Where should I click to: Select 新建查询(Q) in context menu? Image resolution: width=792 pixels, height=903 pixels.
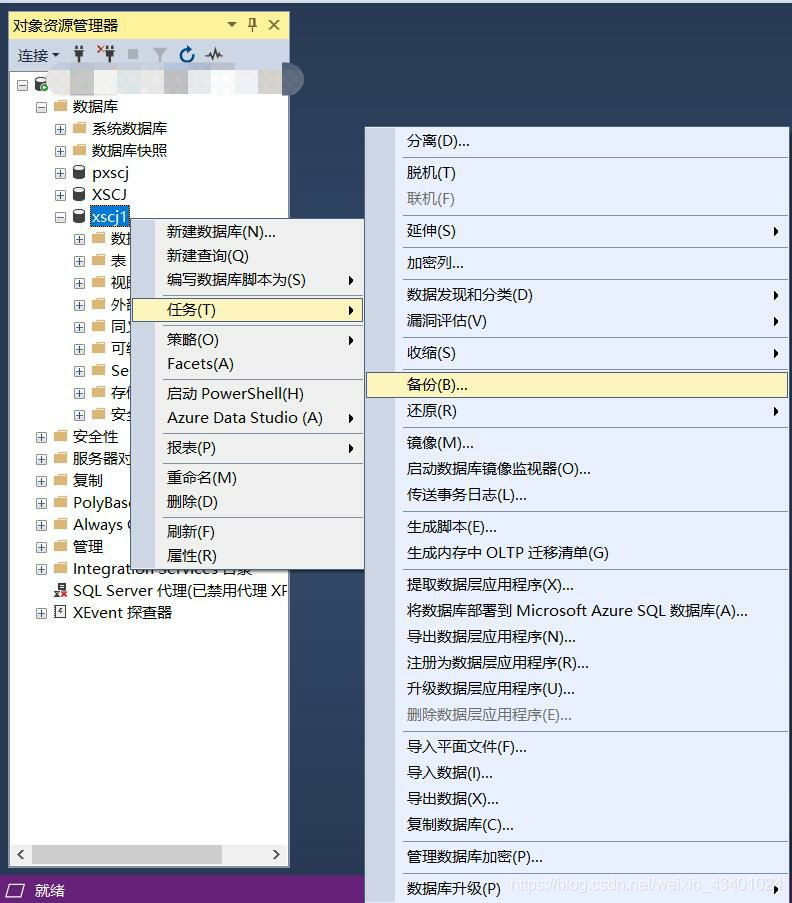(x=207, y=256)
